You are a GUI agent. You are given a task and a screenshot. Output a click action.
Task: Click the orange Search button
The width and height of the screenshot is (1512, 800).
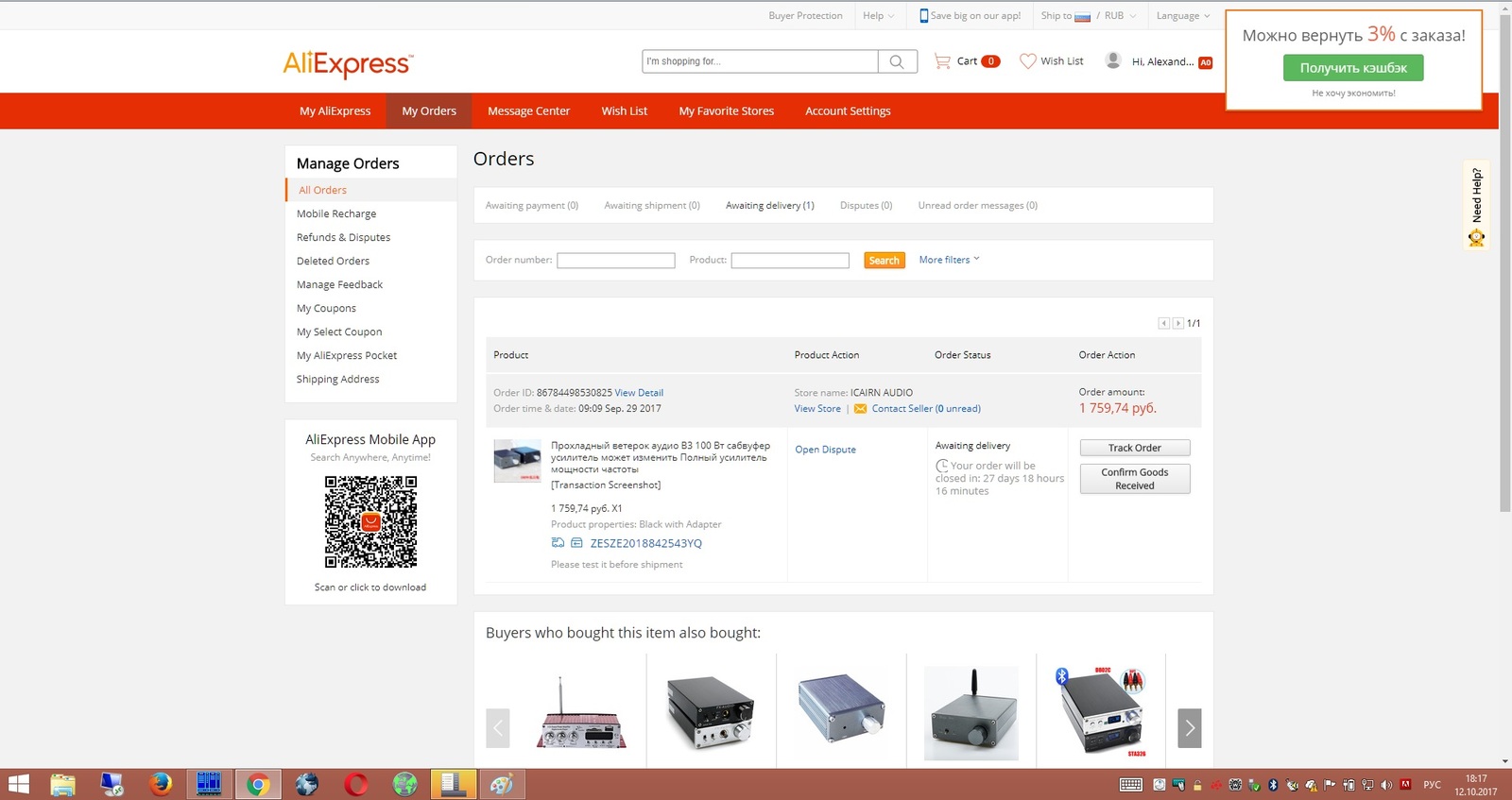[x=885, y=261]
